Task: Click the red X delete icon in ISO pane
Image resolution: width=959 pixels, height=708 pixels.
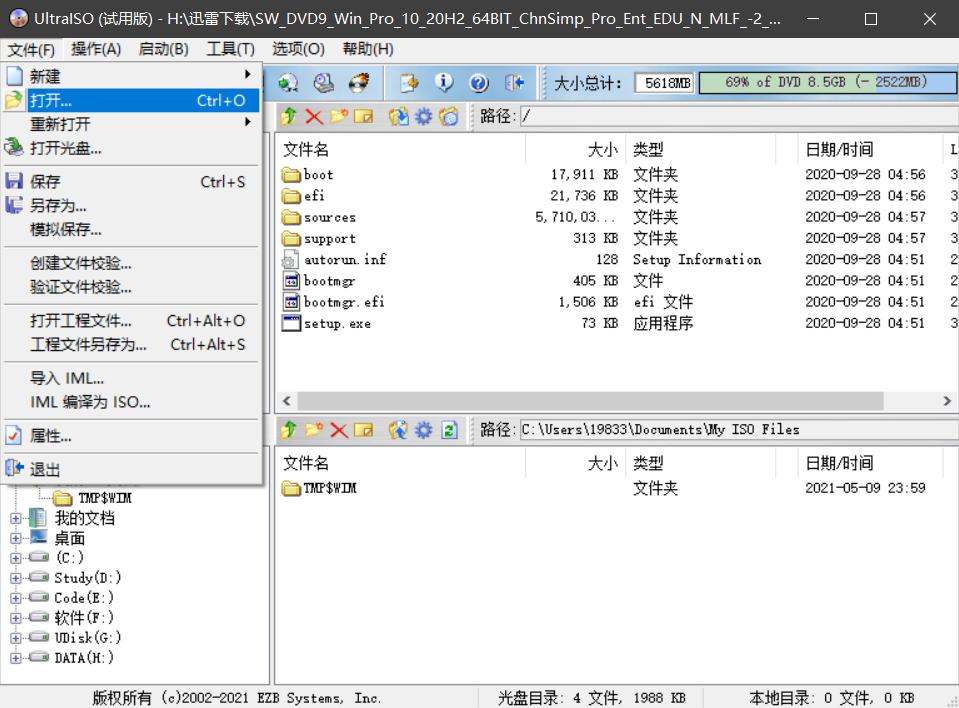Action: point(314,116)
